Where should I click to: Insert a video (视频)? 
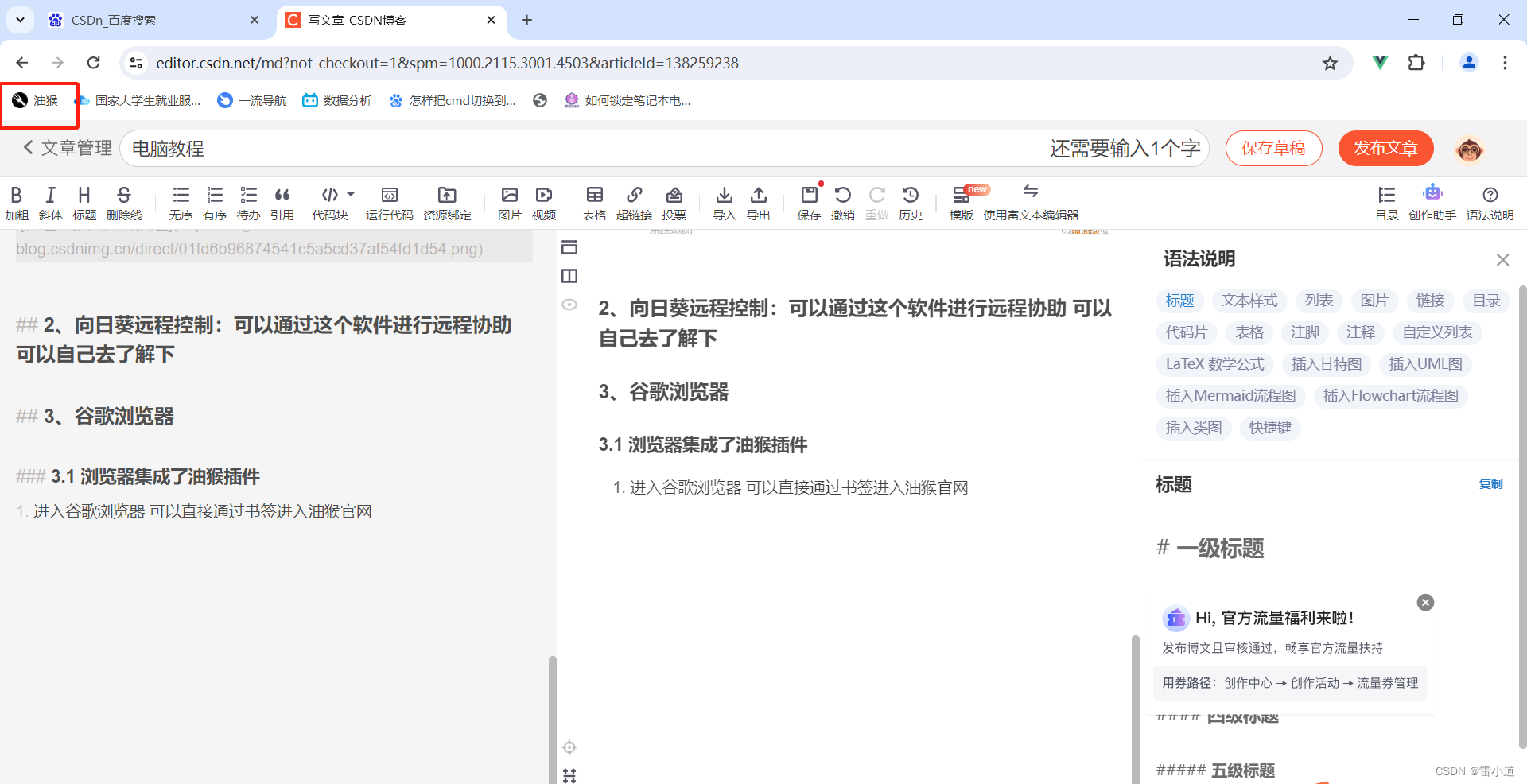coord(544,204)
